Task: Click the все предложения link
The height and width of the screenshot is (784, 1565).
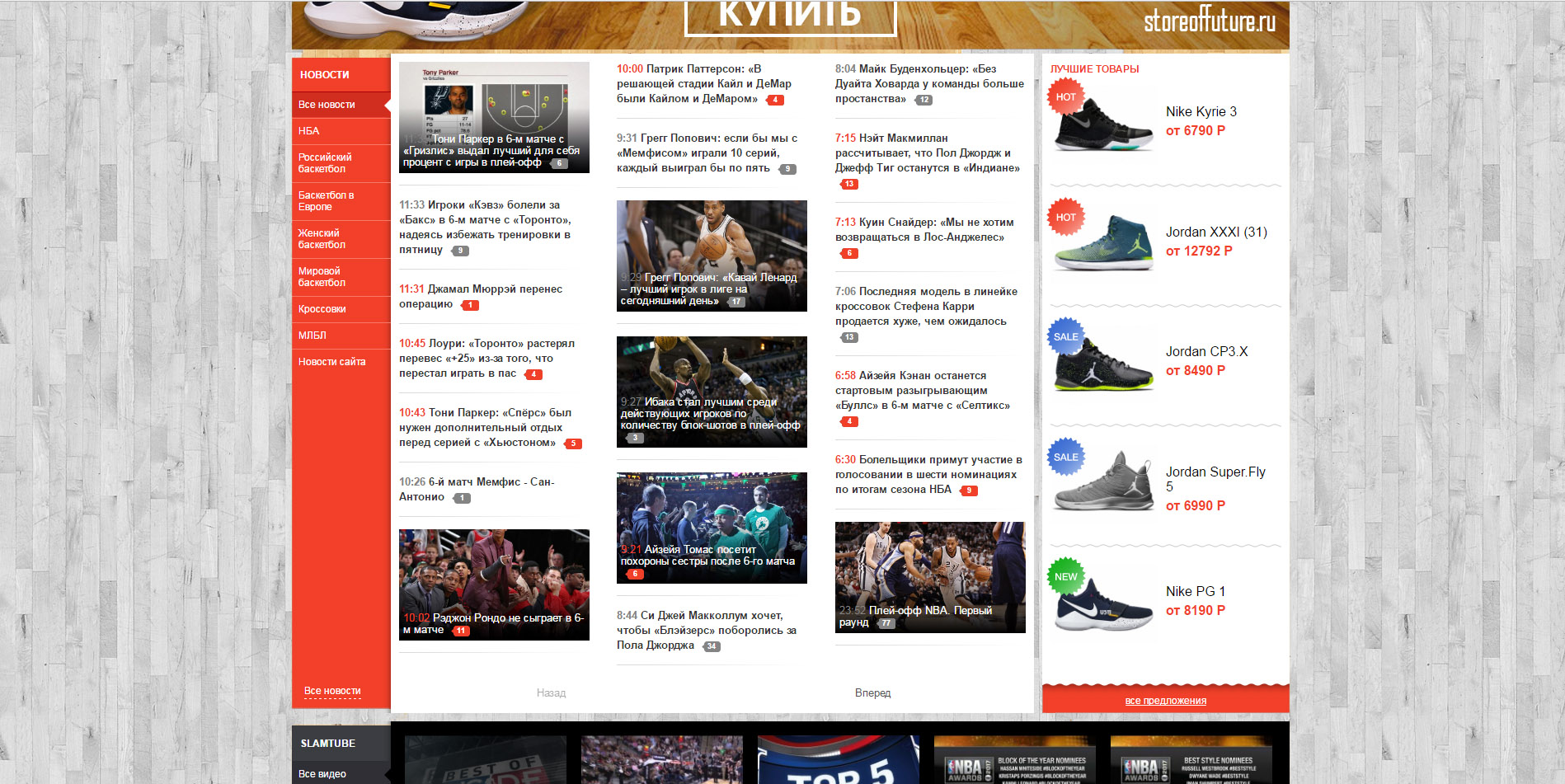Action: pyautogui.click(x=1165, y=701)
